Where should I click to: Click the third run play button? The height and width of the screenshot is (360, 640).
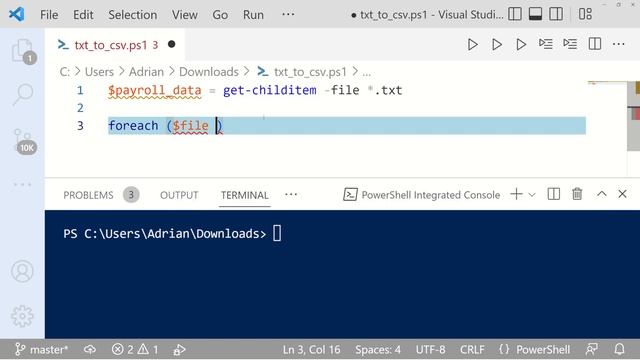[x=521, y=44]
